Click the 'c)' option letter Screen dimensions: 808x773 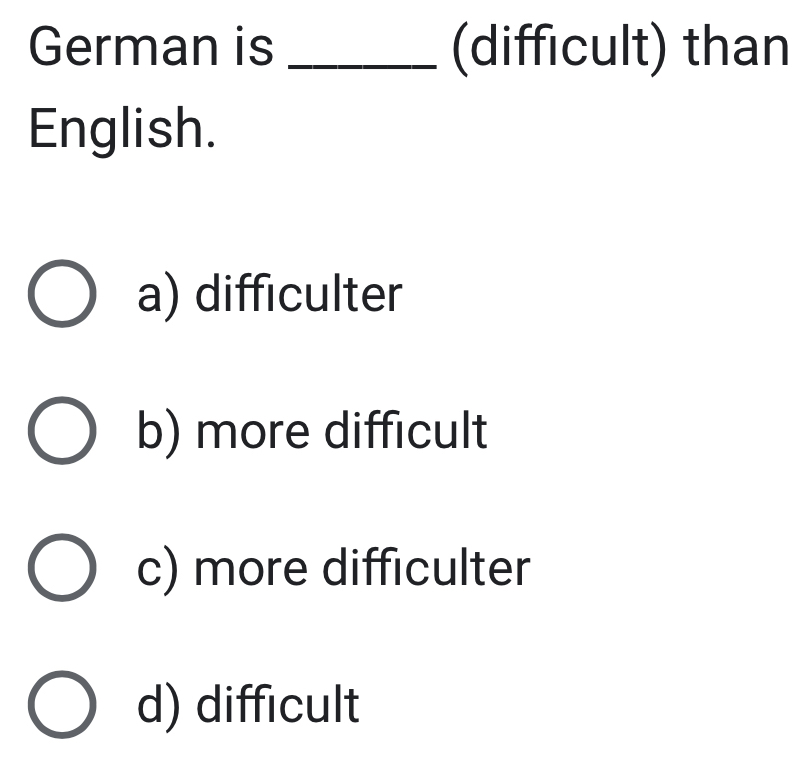tap(159, 570)
